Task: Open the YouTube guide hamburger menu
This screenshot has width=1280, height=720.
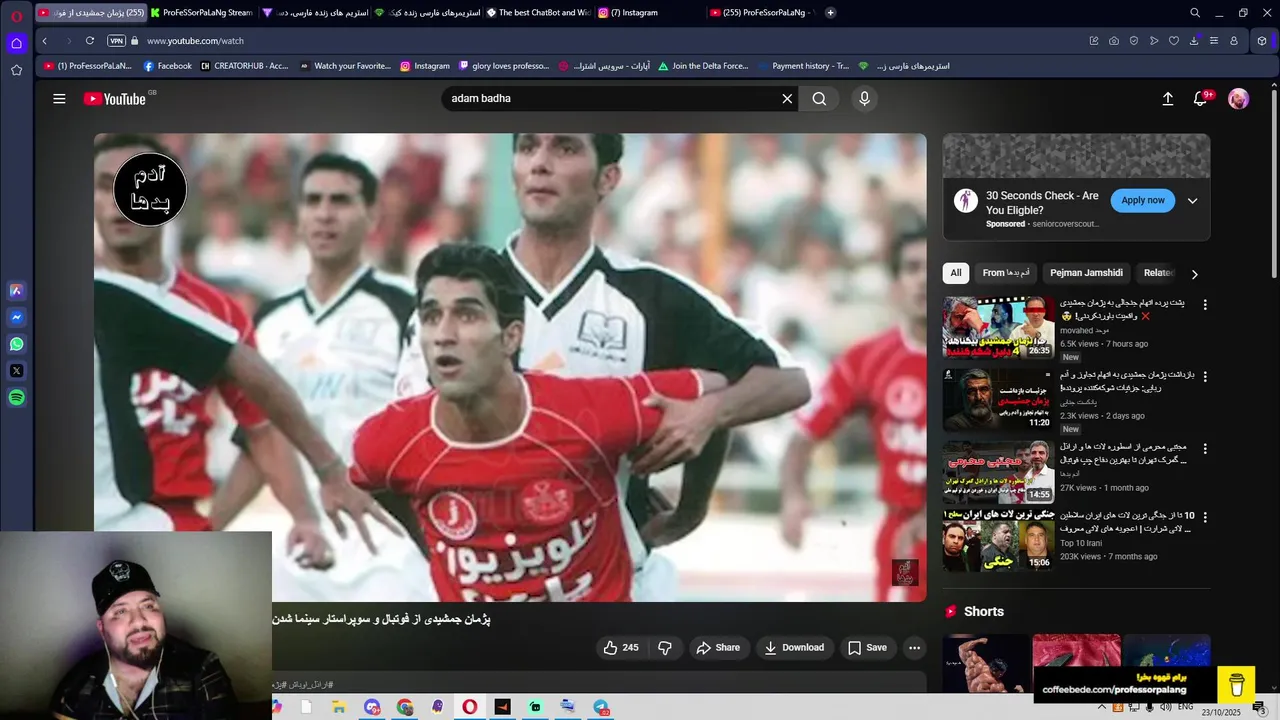Action: (x=59, y=99)
